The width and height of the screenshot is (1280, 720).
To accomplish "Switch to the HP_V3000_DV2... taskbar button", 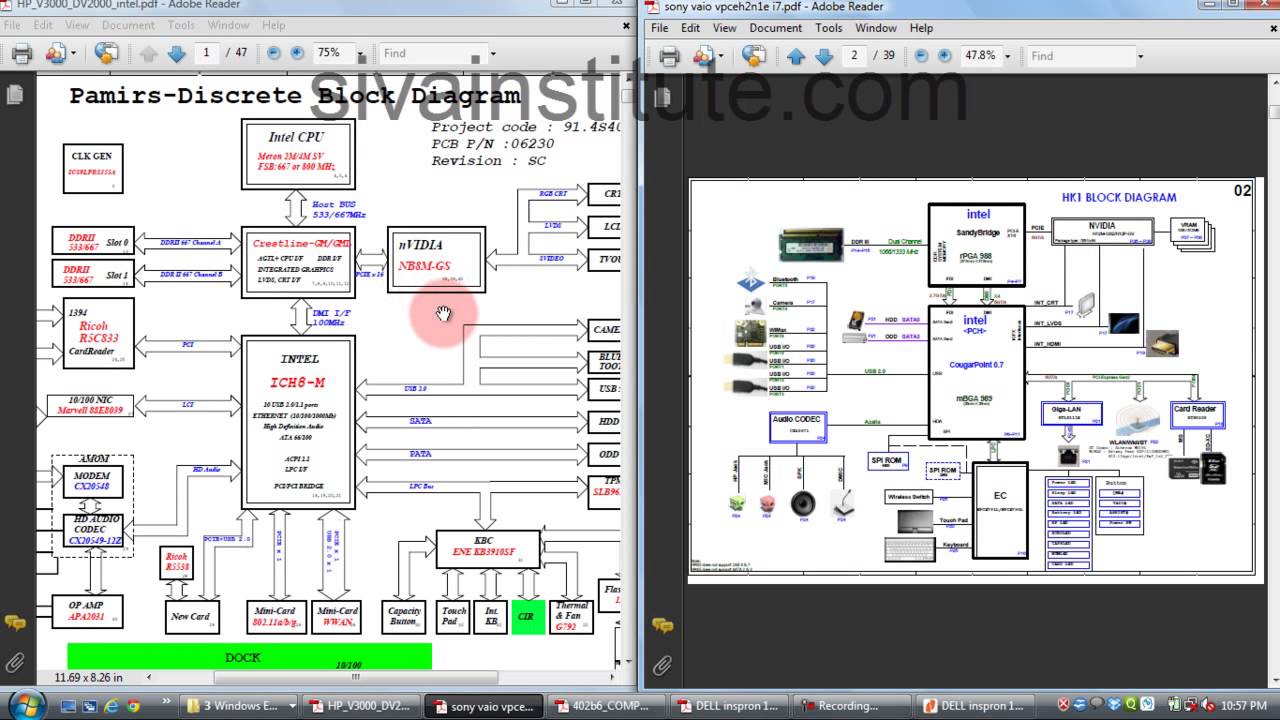I will tap(360, 706).
